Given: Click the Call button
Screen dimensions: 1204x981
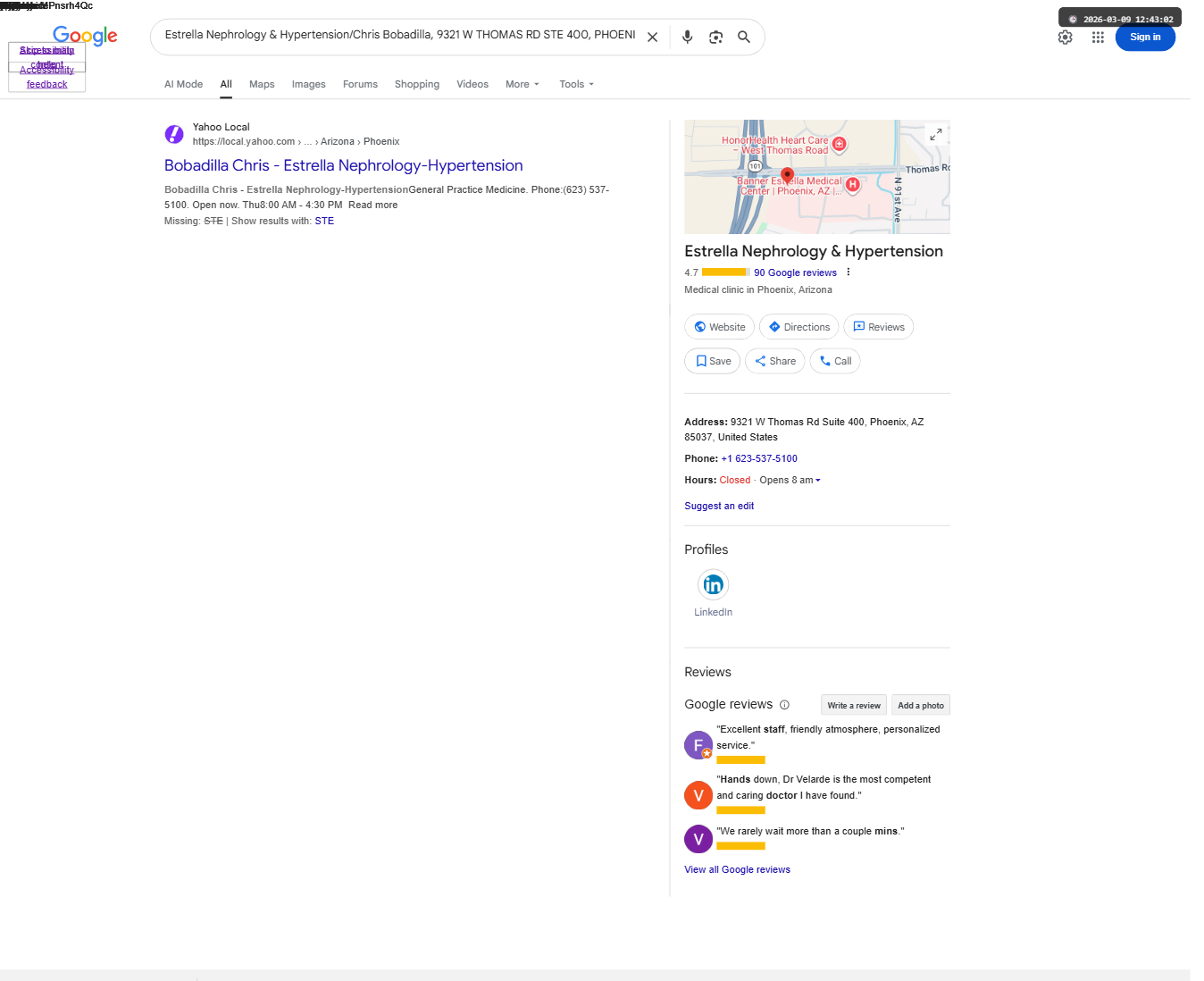Looking at the screenshot, I should 835,361.
